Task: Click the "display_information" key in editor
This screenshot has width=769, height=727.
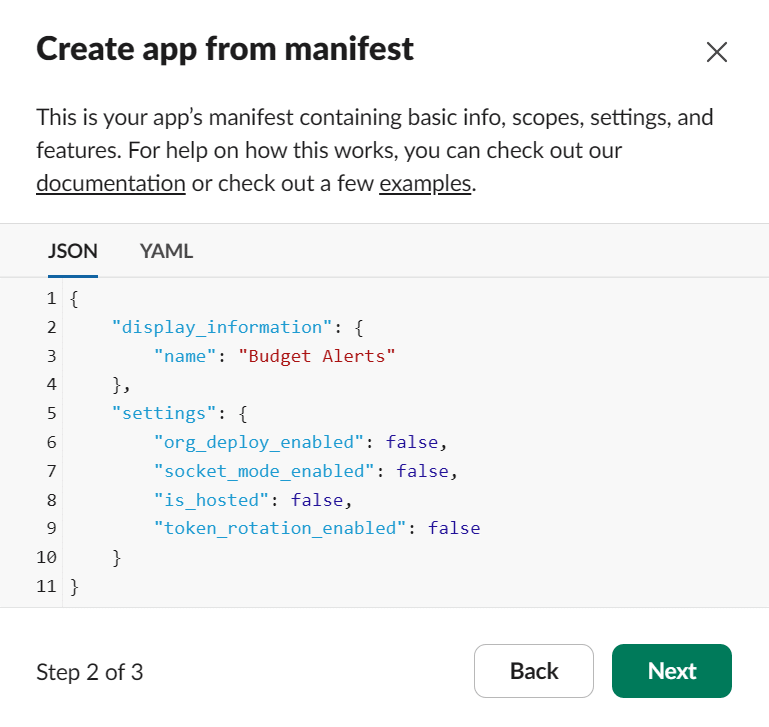Action: point(222,327)
